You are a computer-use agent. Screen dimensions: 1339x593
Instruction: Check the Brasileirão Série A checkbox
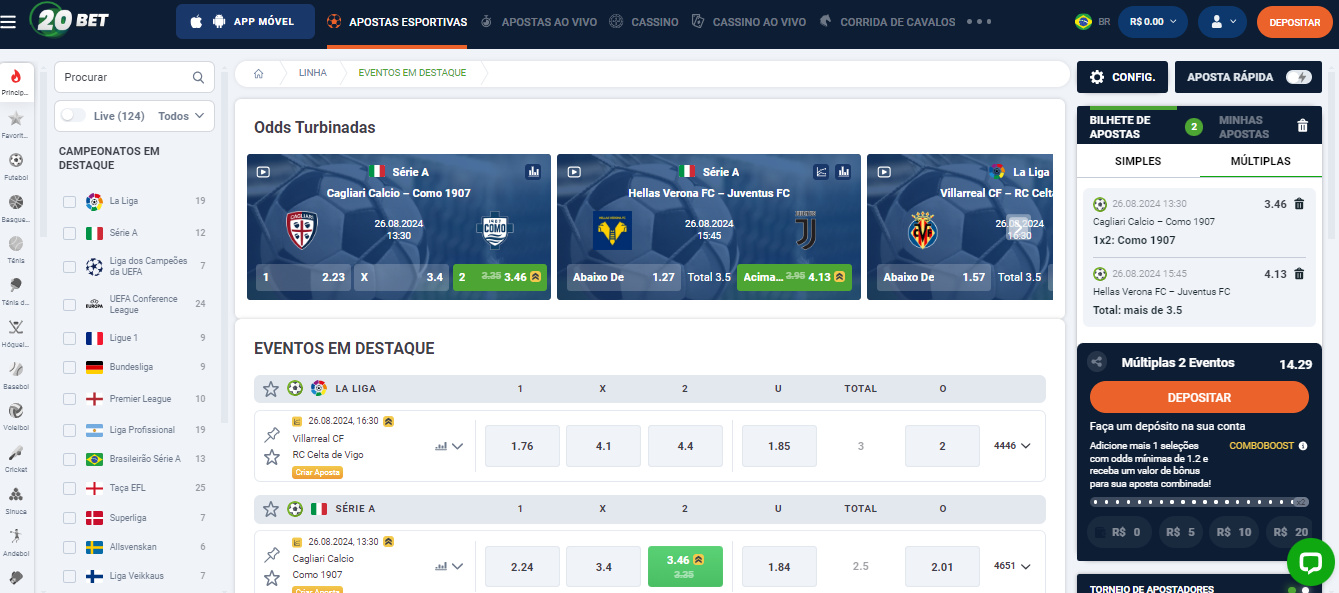tap(69, 460)
